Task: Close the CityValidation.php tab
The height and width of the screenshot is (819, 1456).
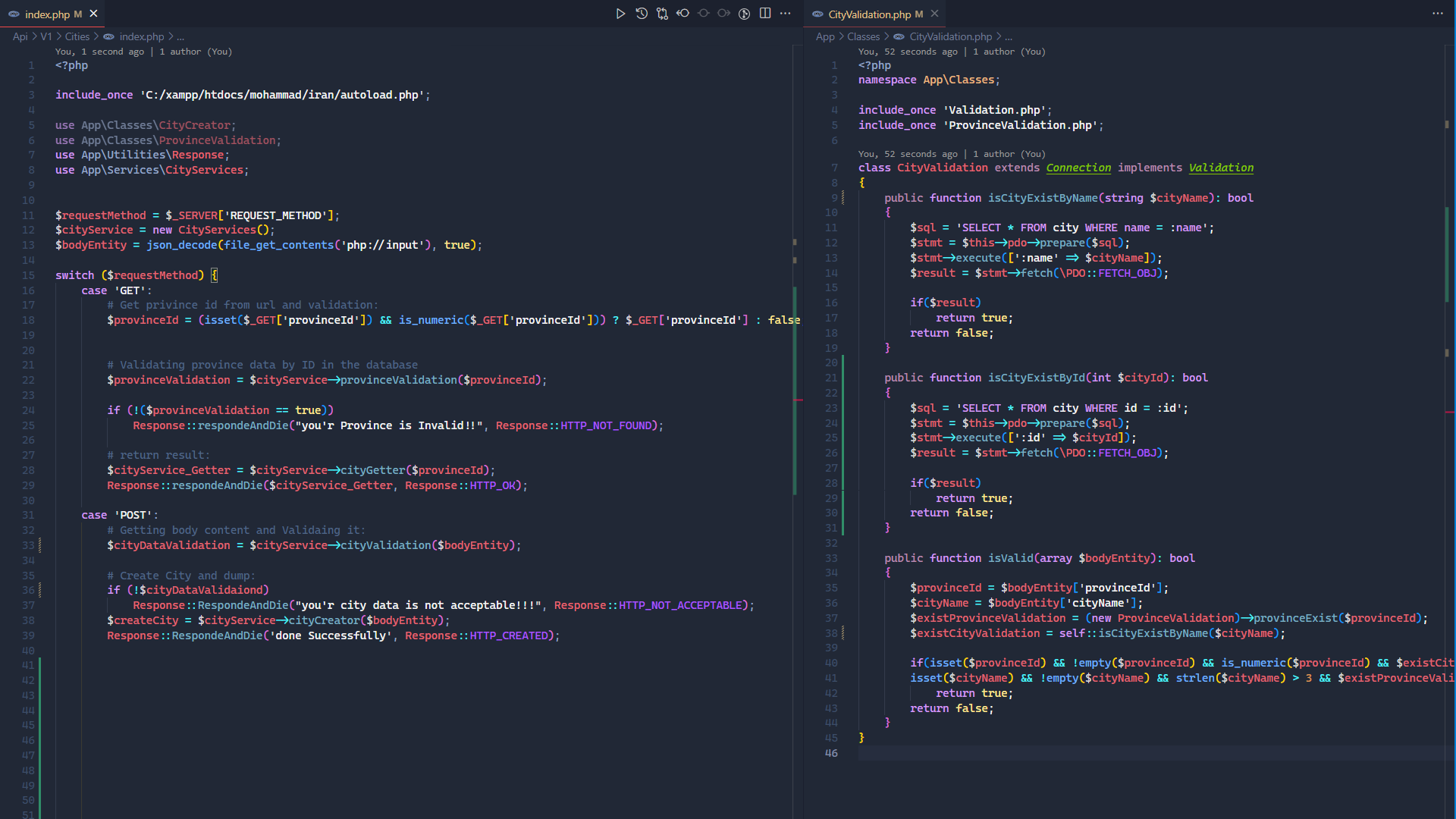Action: [934, 14]
